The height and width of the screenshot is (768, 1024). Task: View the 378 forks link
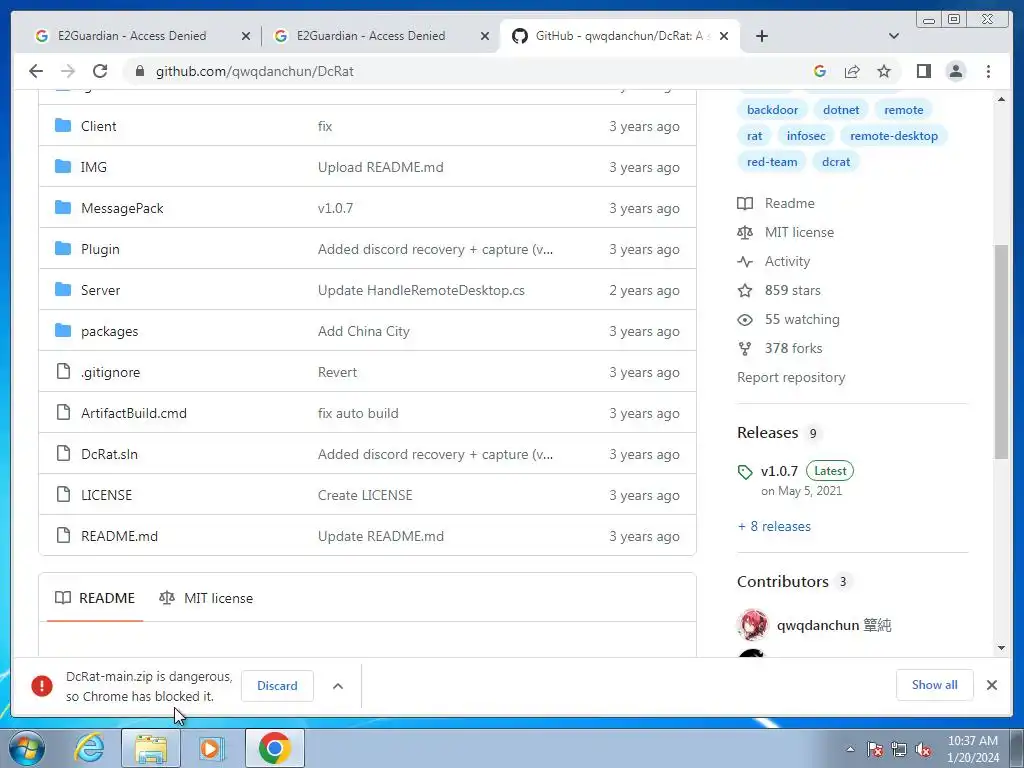pos(780,348)
